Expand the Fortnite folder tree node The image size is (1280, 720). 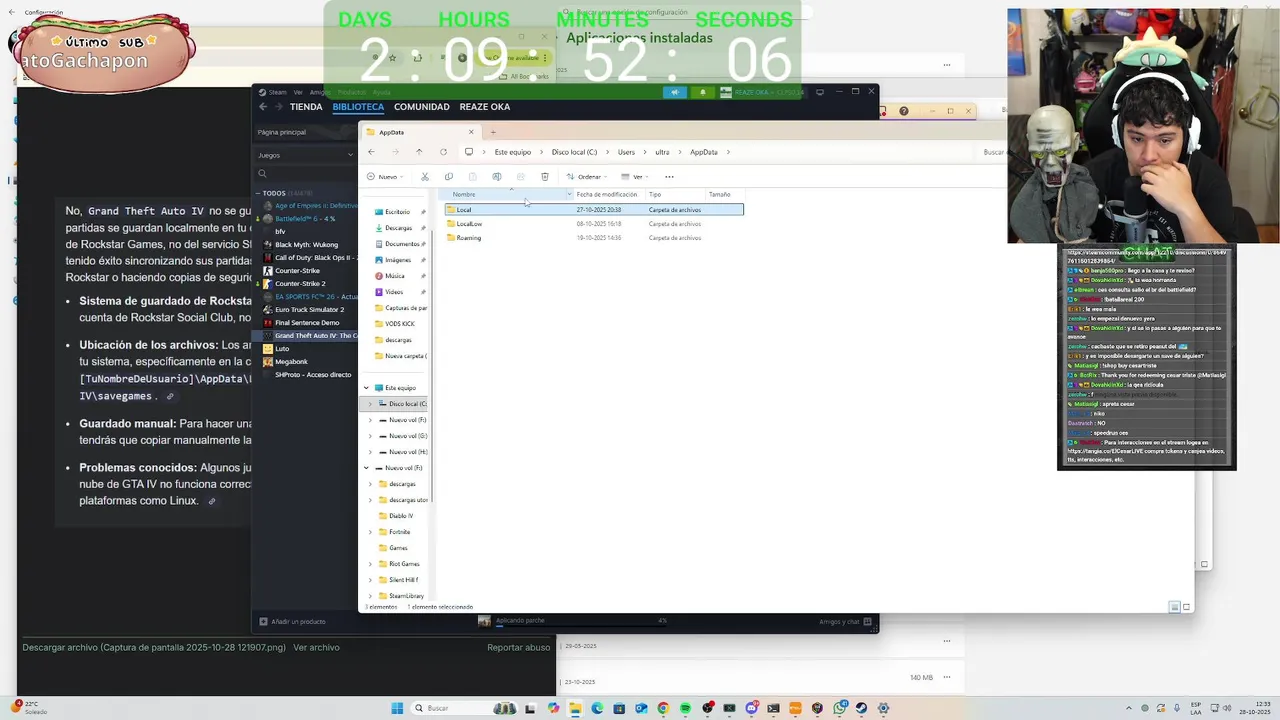370,532
